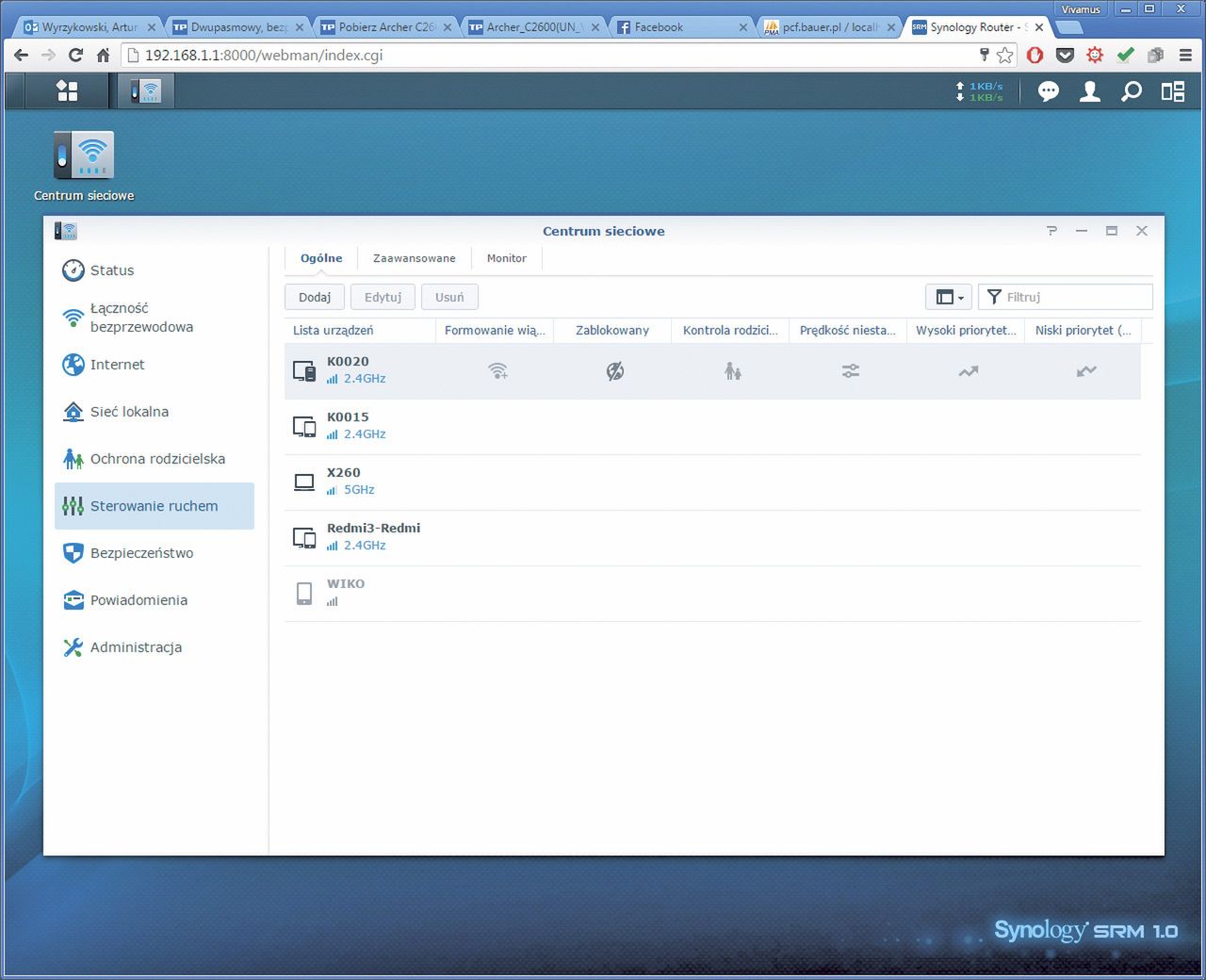Click the Lista urządzeń column header

tap(360, 331)
